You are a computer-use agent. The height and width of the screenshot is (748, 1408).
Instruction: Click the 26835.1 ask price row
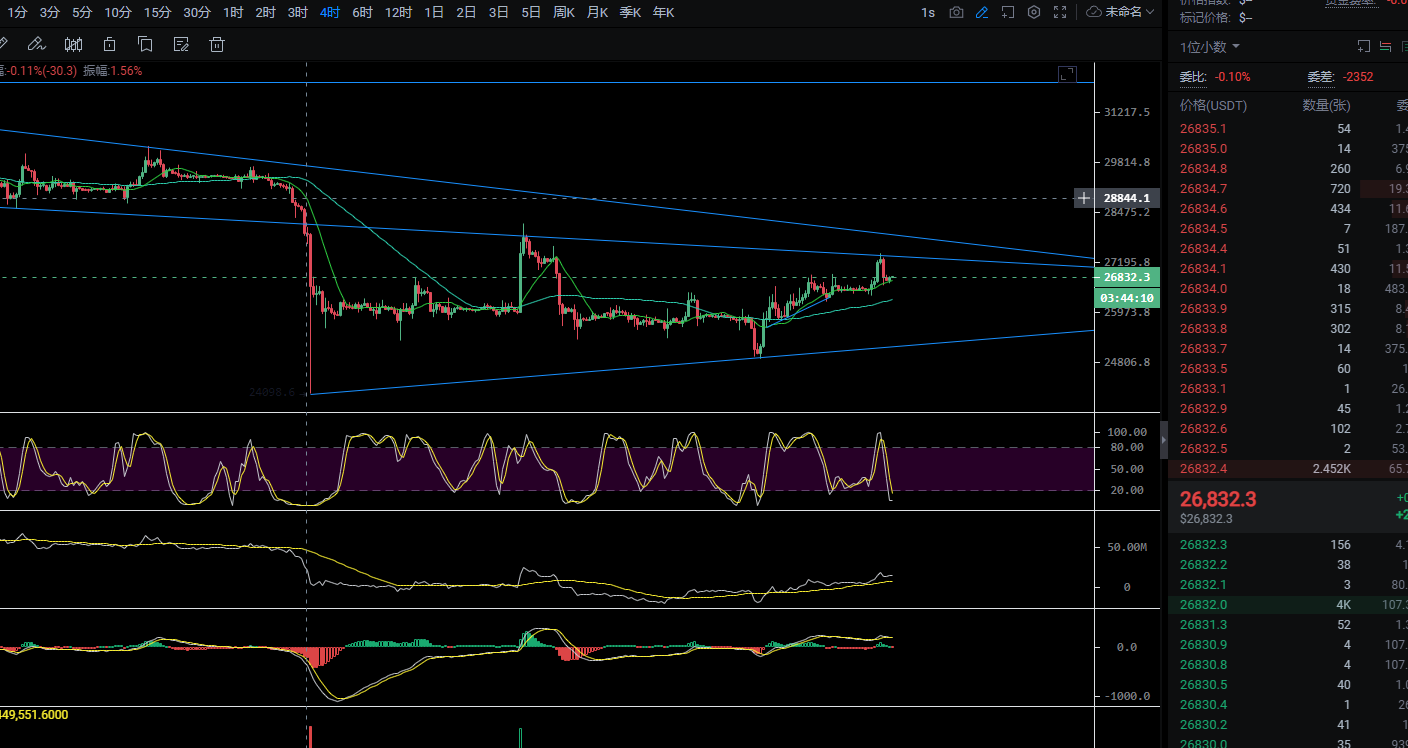click(1203, 129)
